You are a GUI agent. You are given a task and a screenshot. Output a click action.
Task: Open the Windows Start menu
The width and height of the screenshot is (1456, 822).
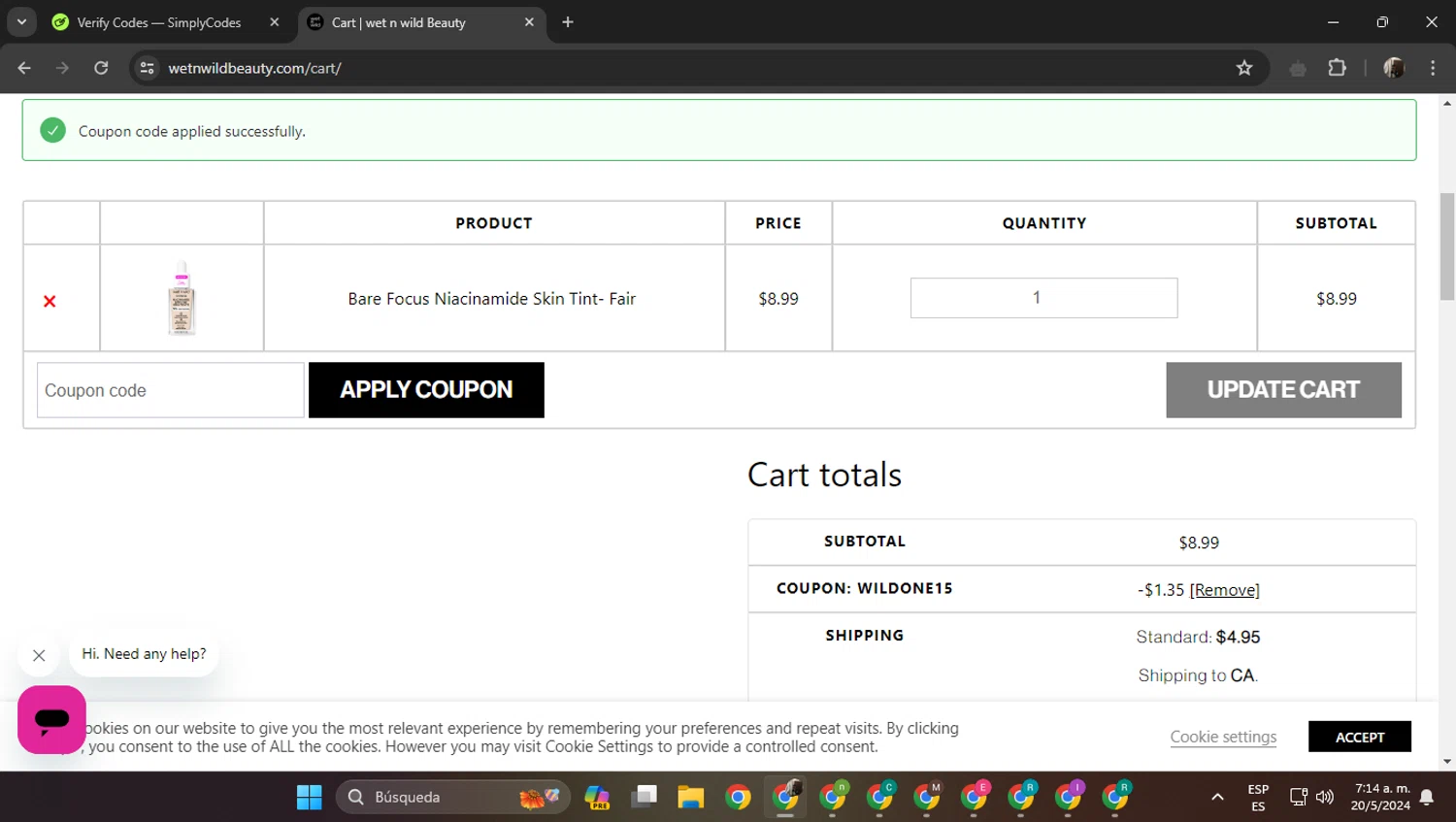[309, 797]
